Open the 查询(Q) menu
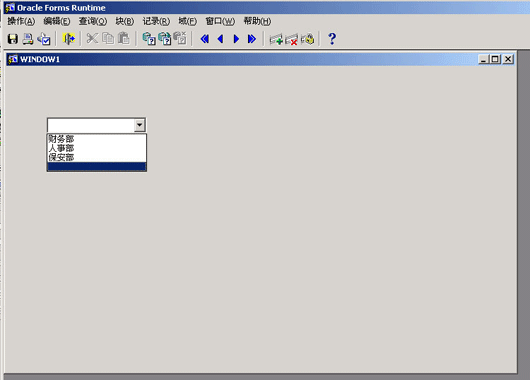The height and width of the screenshot is (380, 530). tap(93, 21)
